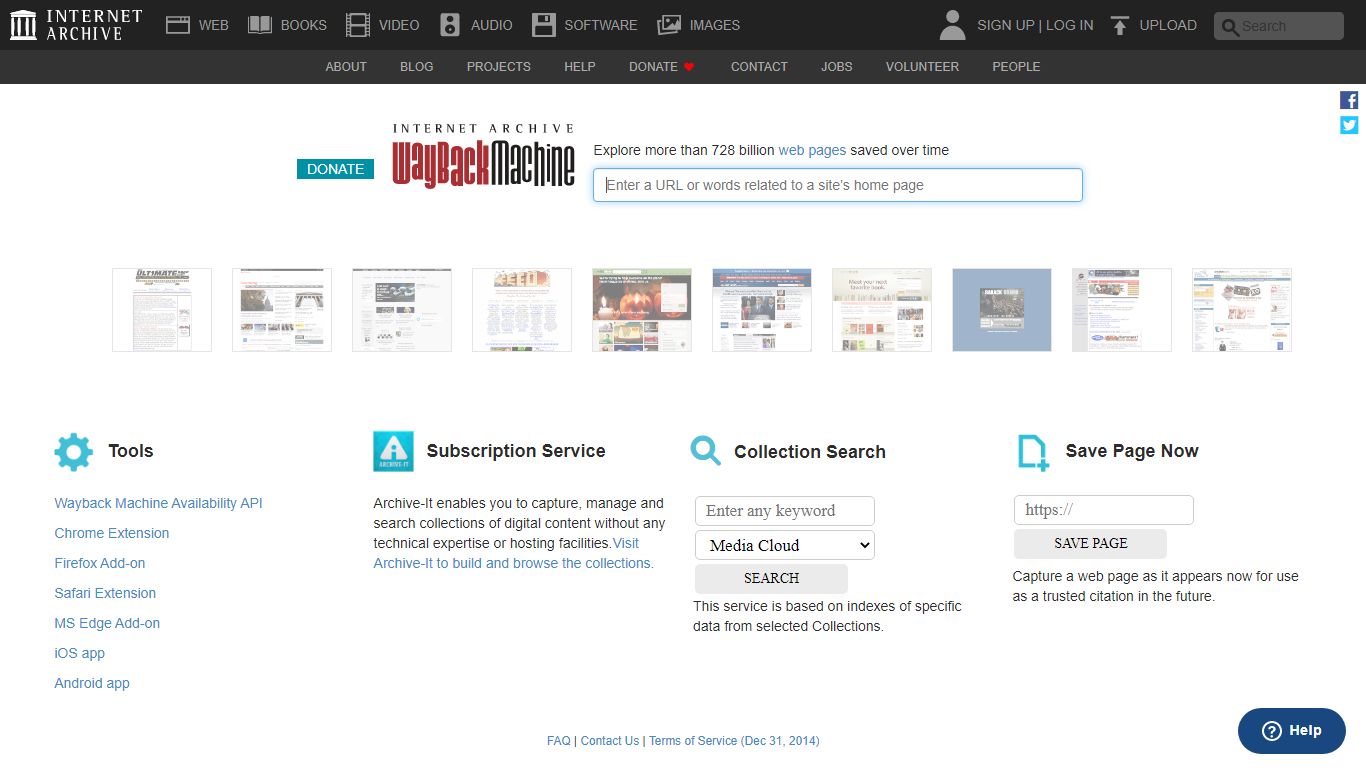Click the Collection Search magnifier icon

click(x=705, y=450)
